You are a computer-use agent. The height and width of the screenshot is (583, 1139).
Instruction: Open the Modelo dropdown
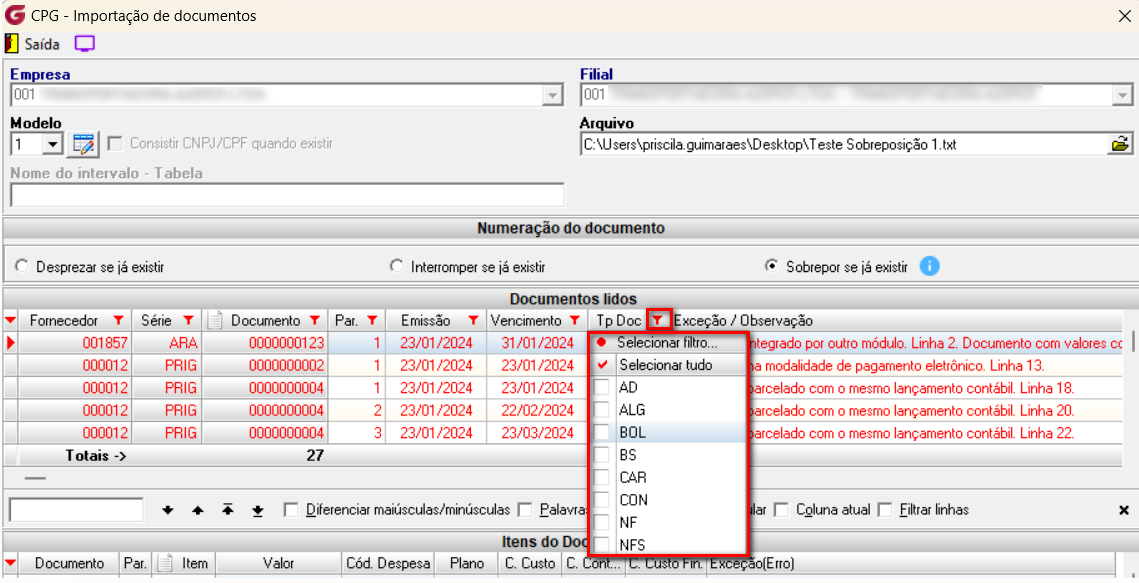[x=52, y=144]
